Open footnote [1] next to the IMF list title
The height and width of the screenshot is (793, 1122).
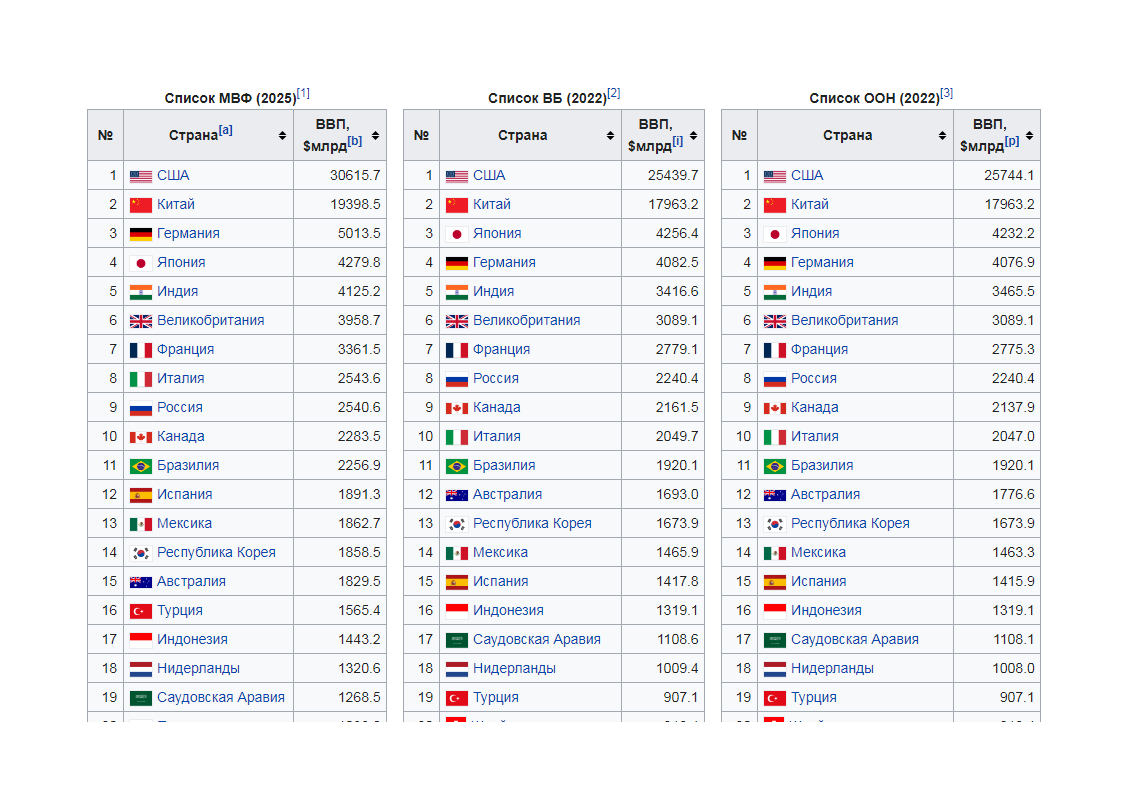coord(303,93)
